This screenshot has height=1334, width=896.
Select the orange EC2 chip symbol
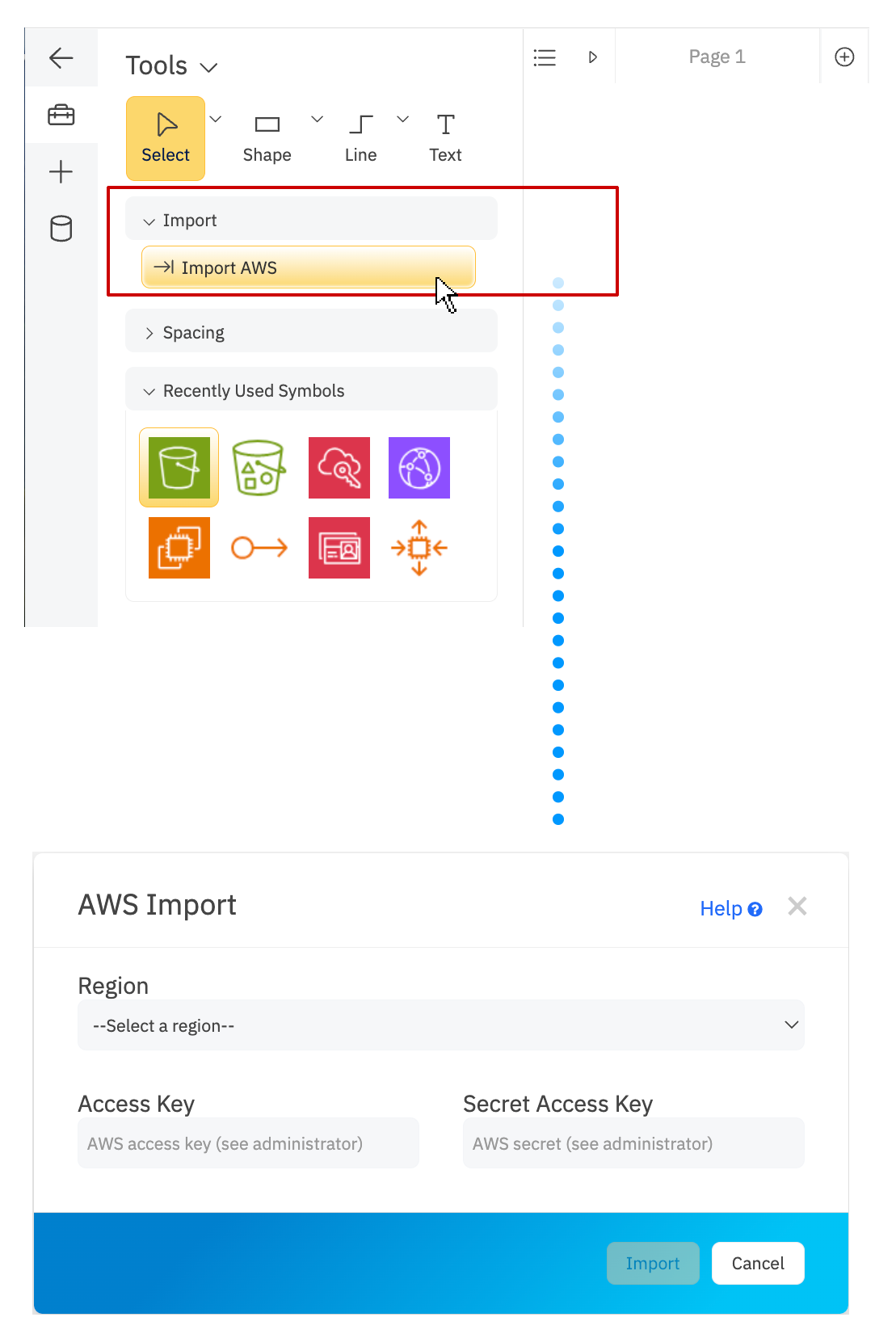coord(179,548)
